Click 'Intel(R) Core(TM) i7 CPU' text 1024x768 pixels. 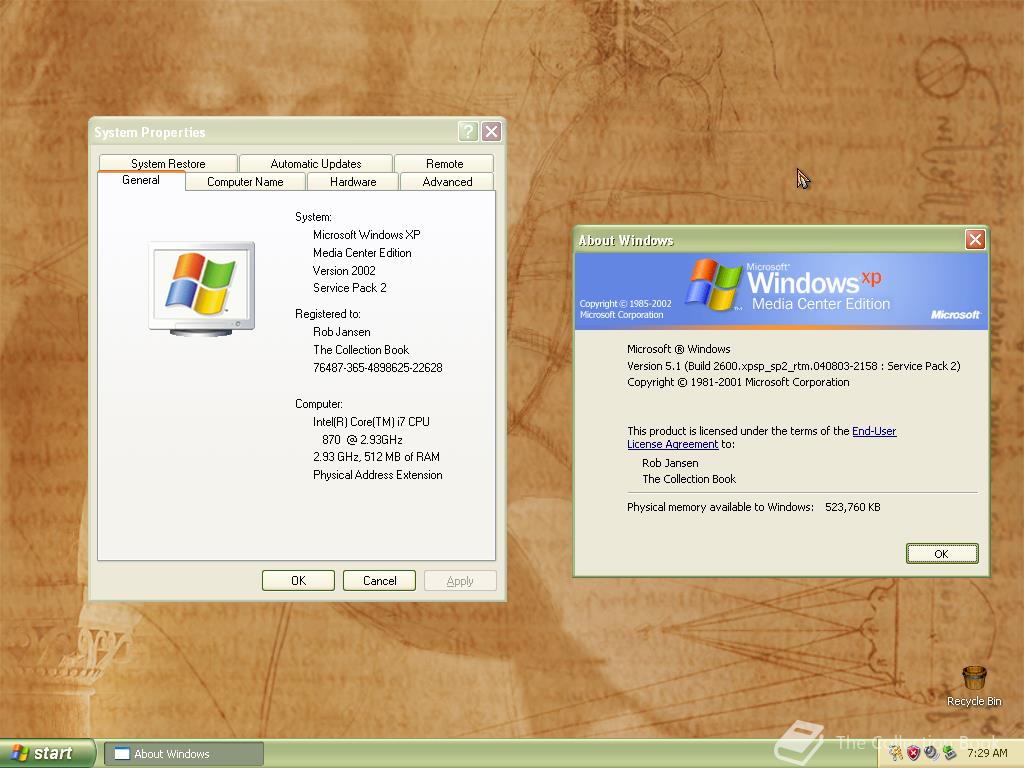[371, 422]
